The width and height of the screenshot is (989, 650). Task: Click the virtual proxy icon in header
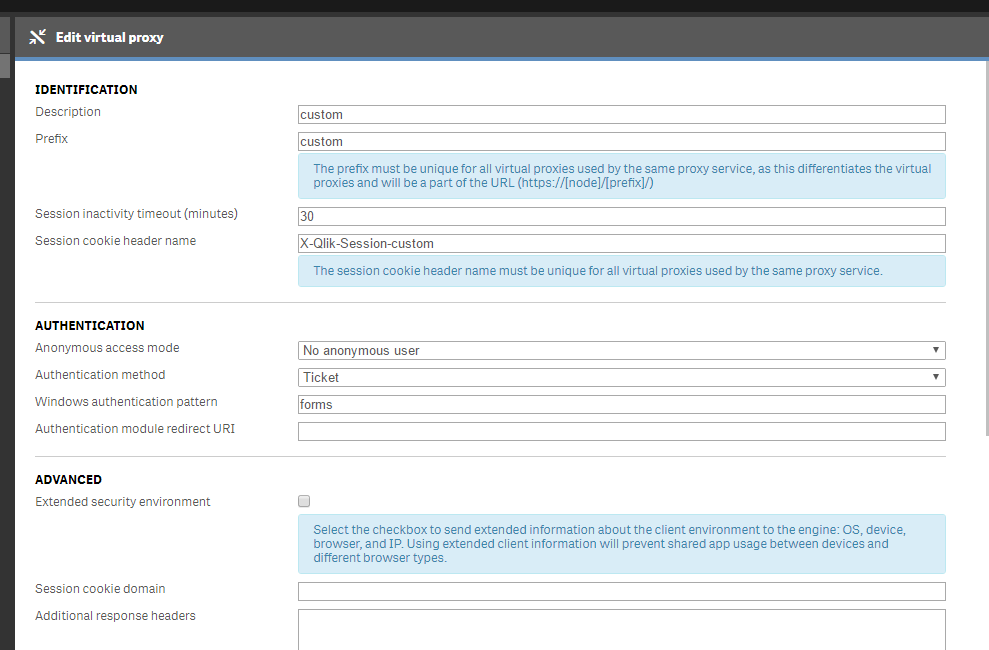click(38, 38)
